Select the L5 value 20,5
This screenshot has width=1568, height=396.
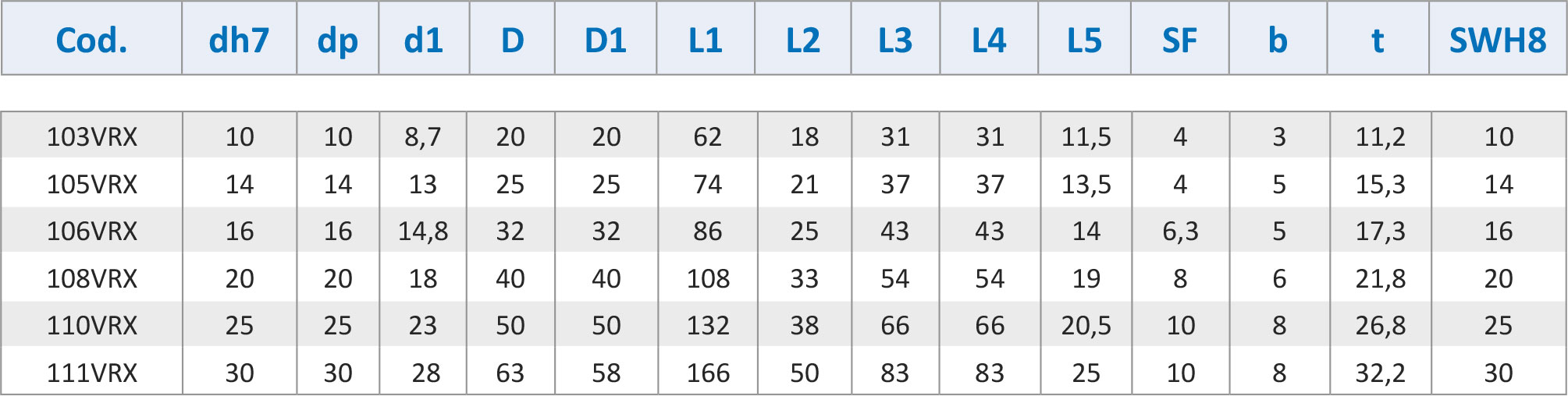pyautogui.click(x=1086, y=325)
